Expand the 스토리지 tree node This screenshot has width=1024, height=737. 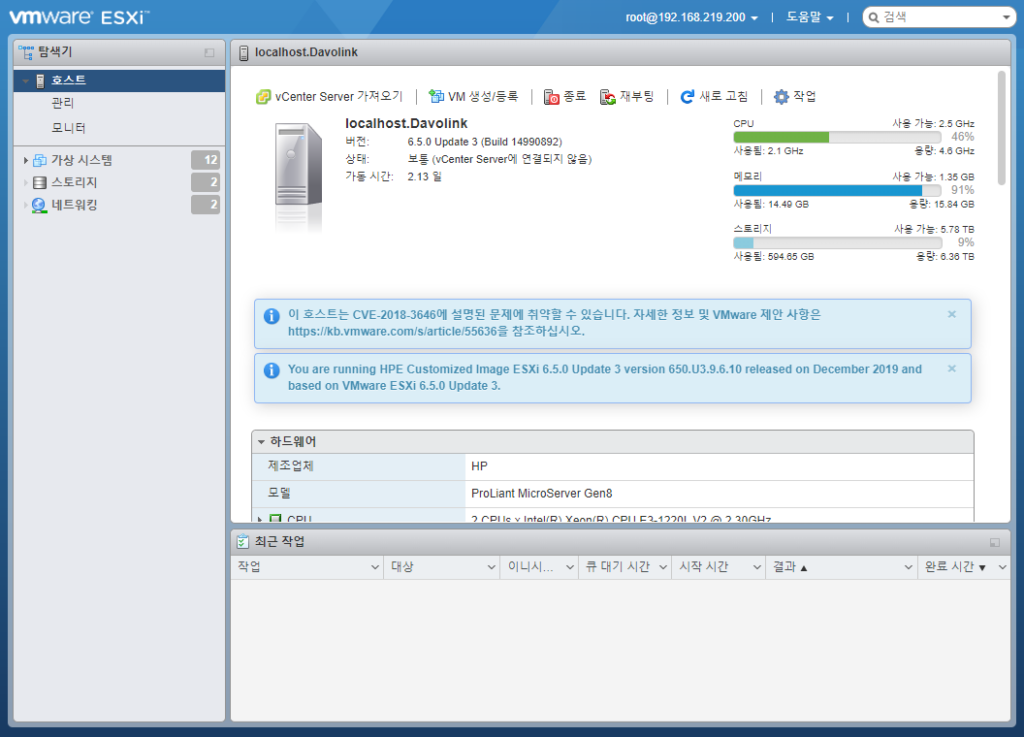[x=25, y=182]
